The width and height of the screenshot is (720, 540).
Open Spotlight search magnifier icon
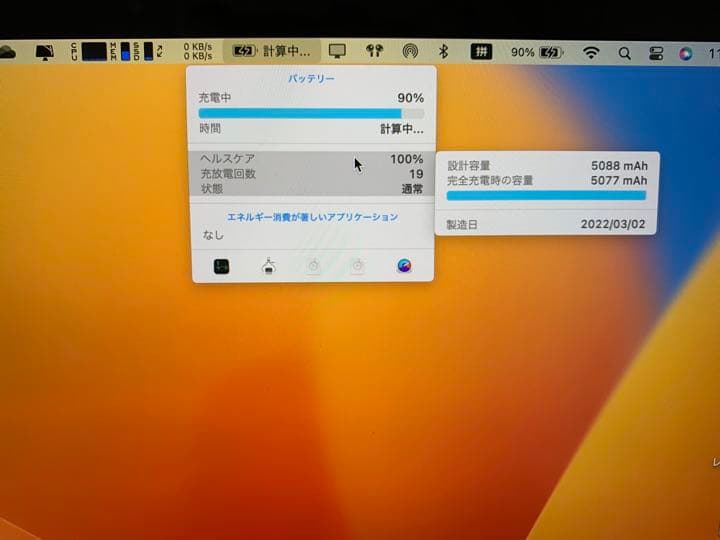coord(624,54)
